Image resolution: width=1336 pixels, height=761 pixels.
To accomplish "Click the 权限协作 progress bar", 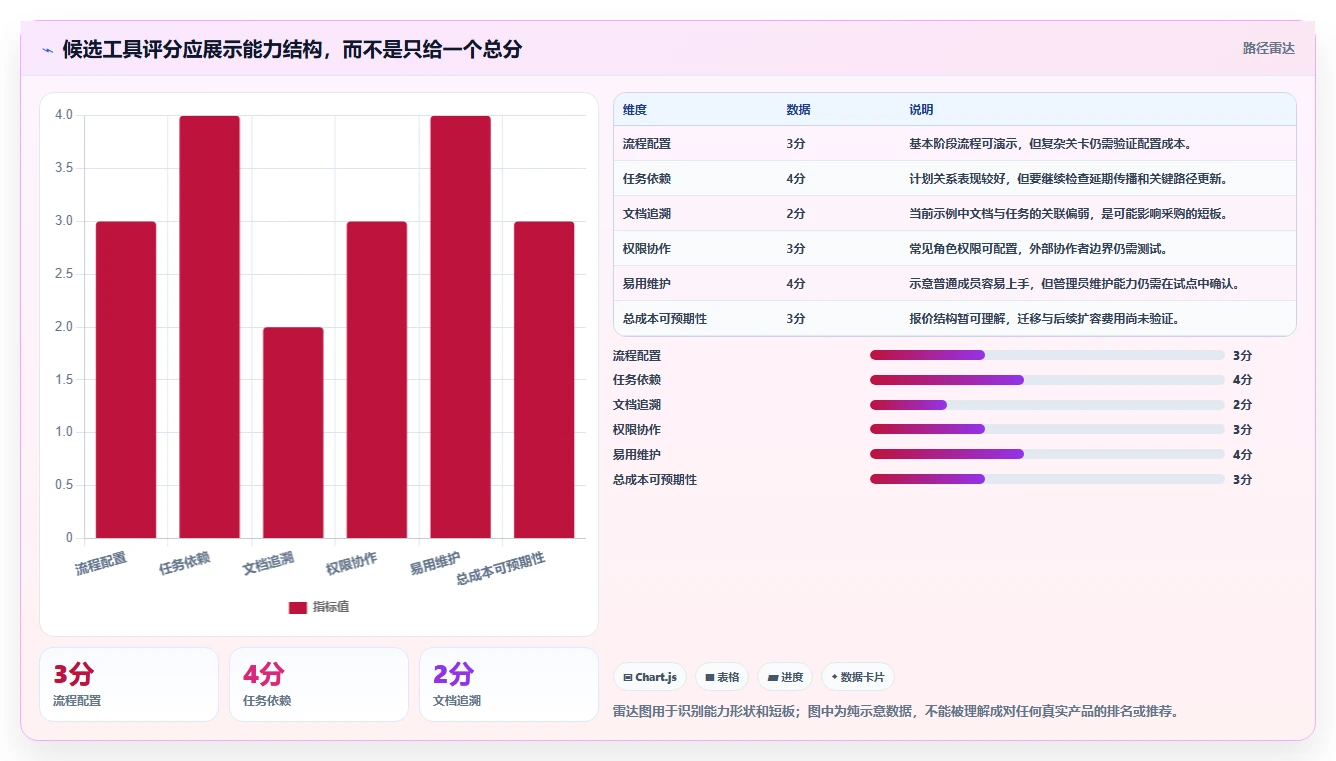I will (1047, 429).
